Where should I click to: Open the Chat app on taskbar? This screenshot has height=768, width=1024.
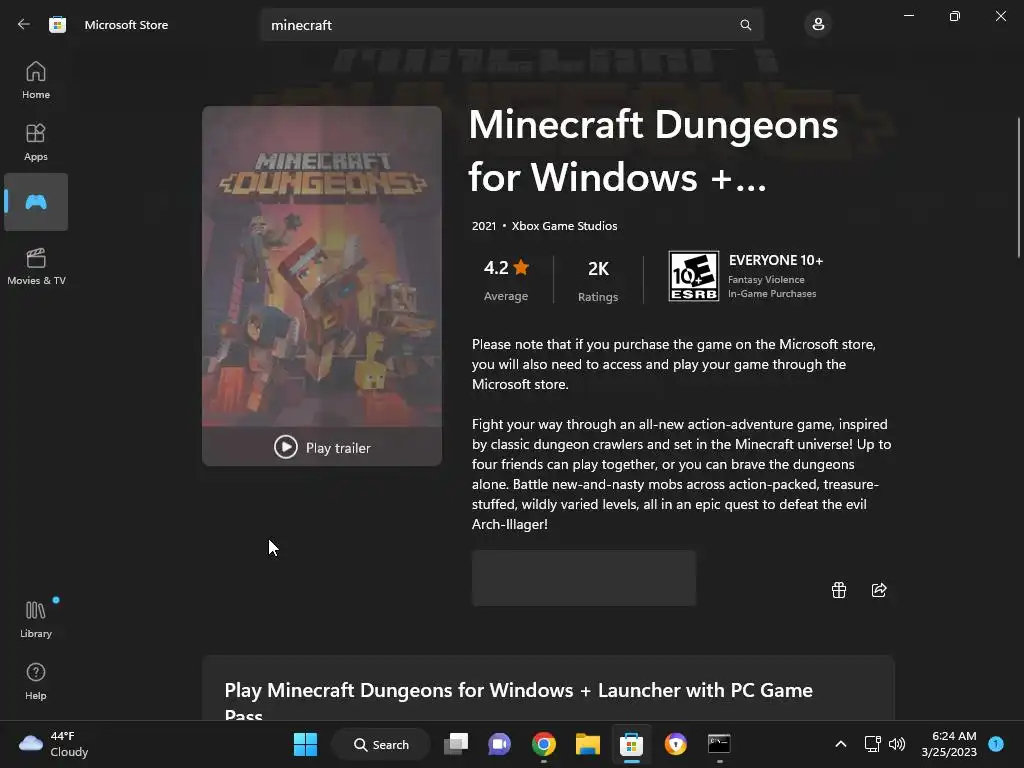(x=500, y=744)
